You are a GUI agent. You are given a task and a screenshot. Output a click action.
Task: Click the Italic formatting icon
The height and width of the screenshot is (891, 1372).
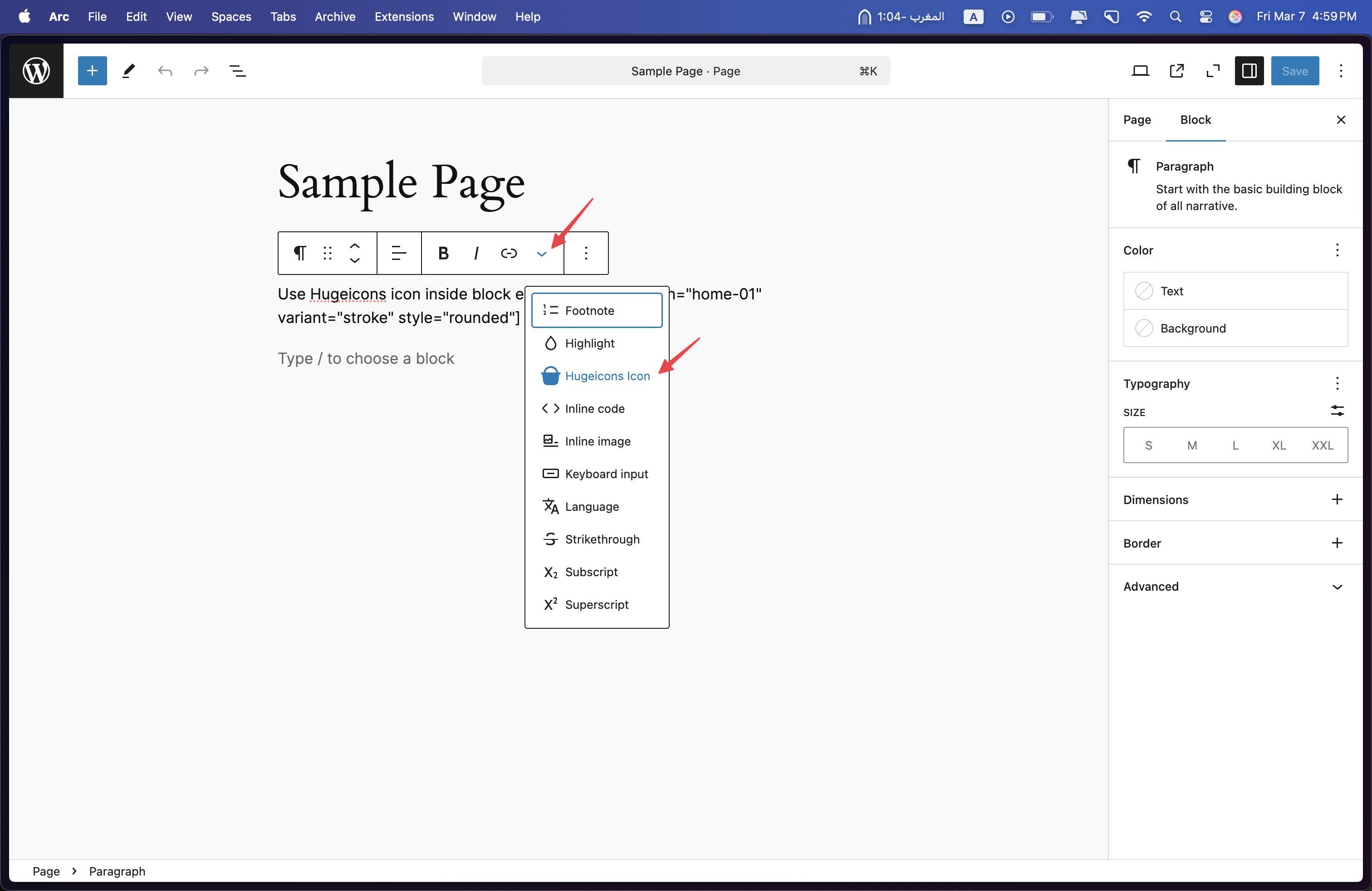[475, 253]
